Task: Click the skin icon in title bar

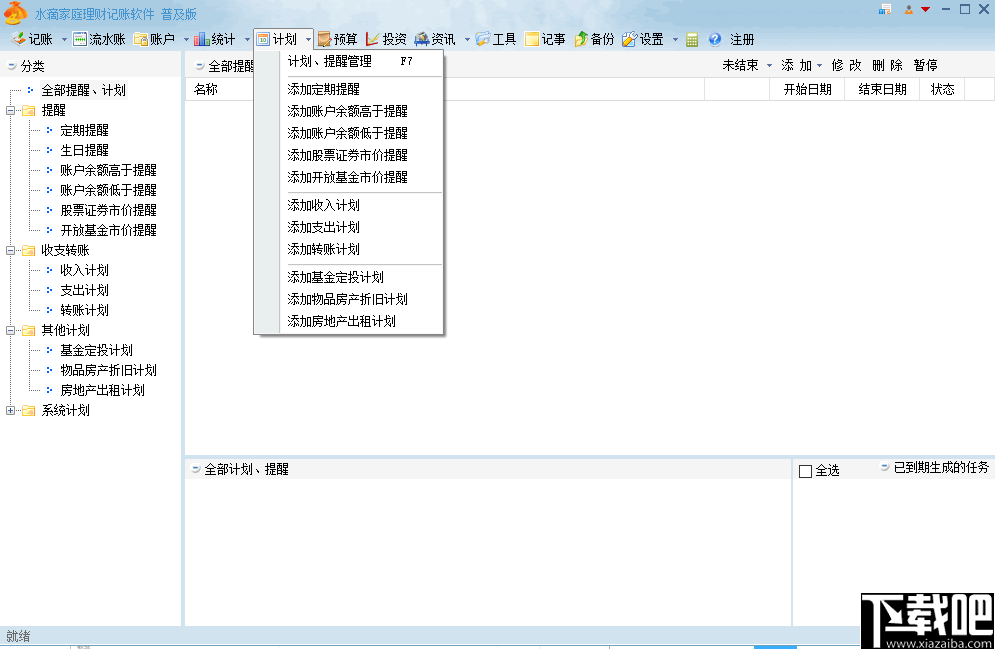Action: click(x=885, y=9)
